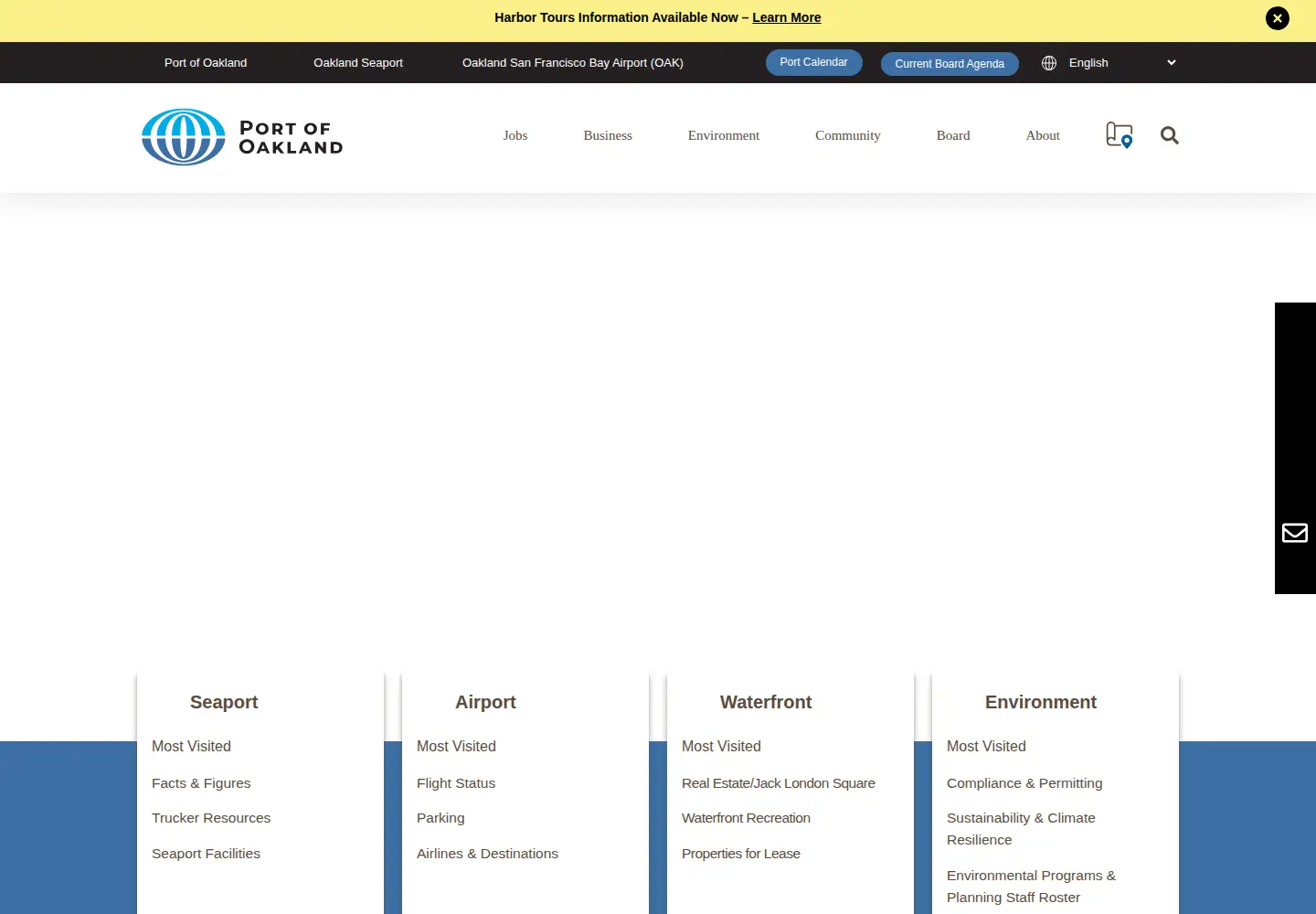Expand the English language dropdown
Viewport: 1316px width, 914px height.
[x=1122, y=63]
